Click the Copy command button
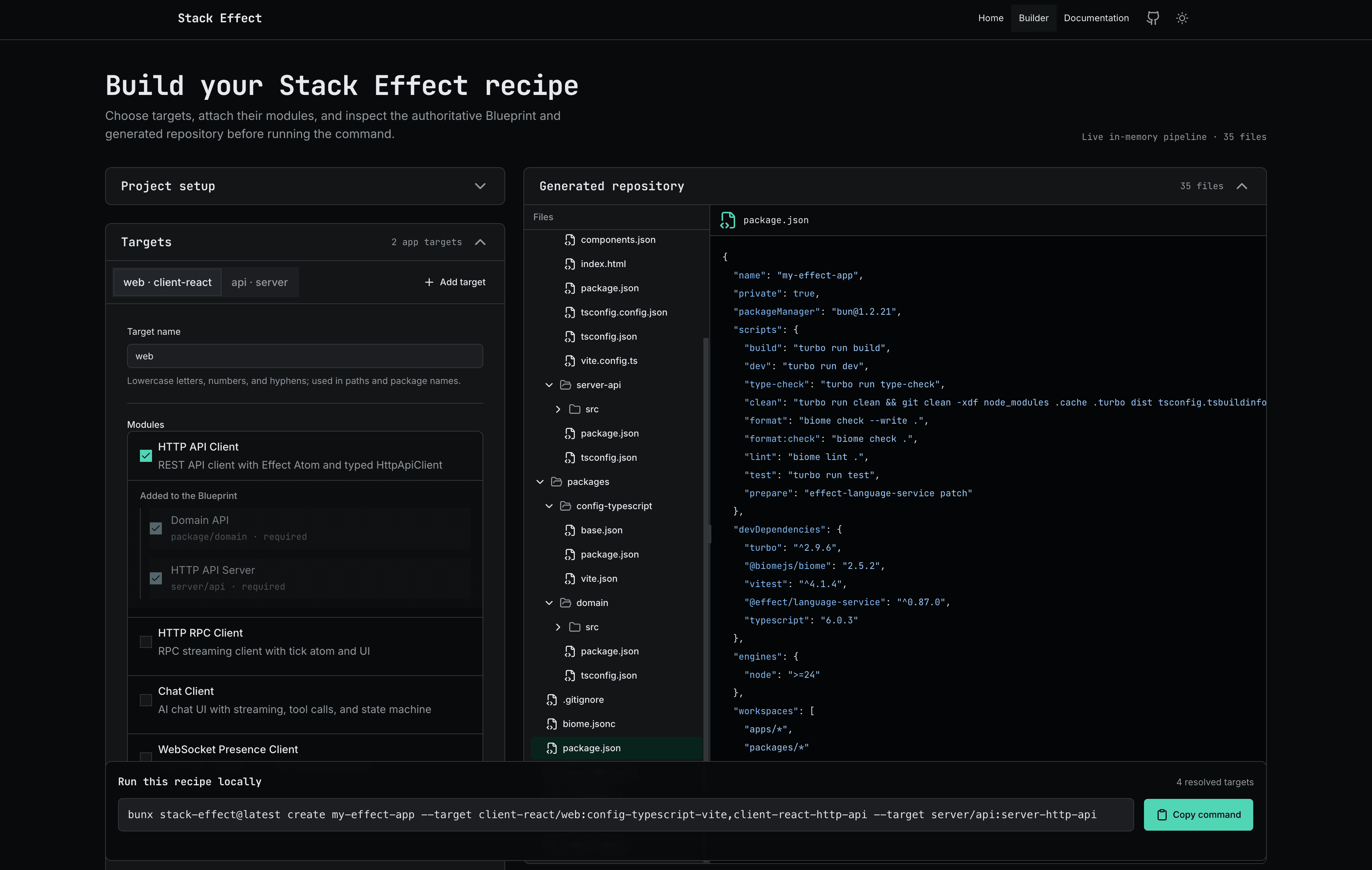This screenshot has width=1372, height=870. point(1198,815)
